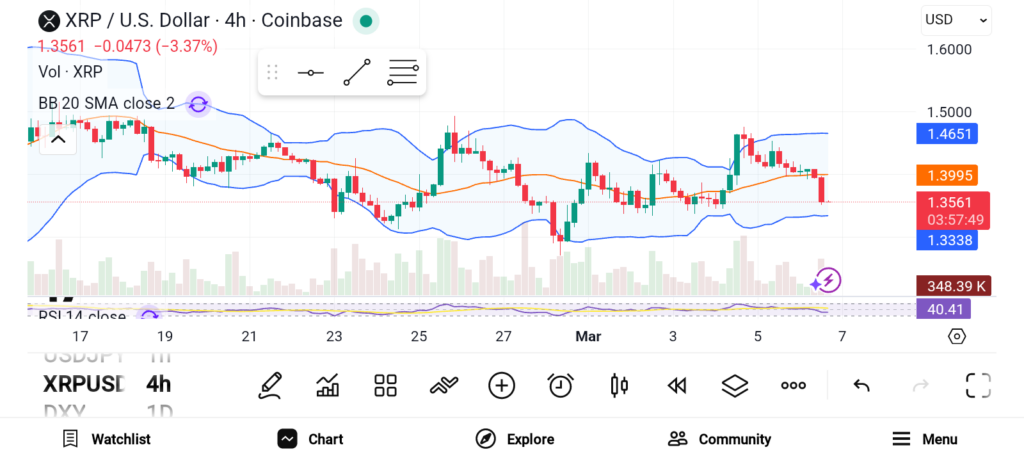Viewport: 1024px width, 461px height.
Task: Toggle the green market status indicator
Action: pos(366,20)
